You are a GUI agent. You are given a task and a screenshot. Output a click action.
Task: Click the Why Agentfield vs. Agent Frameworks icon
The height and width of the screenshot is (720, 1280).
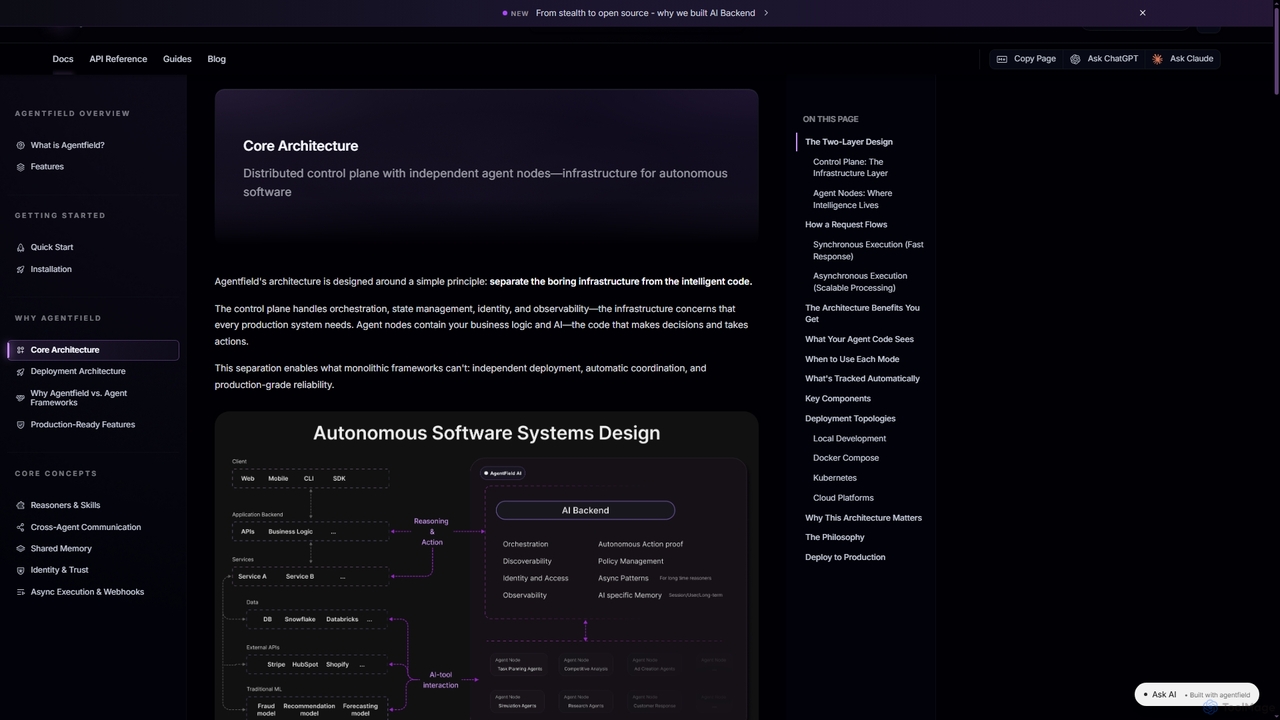[21, 398]
